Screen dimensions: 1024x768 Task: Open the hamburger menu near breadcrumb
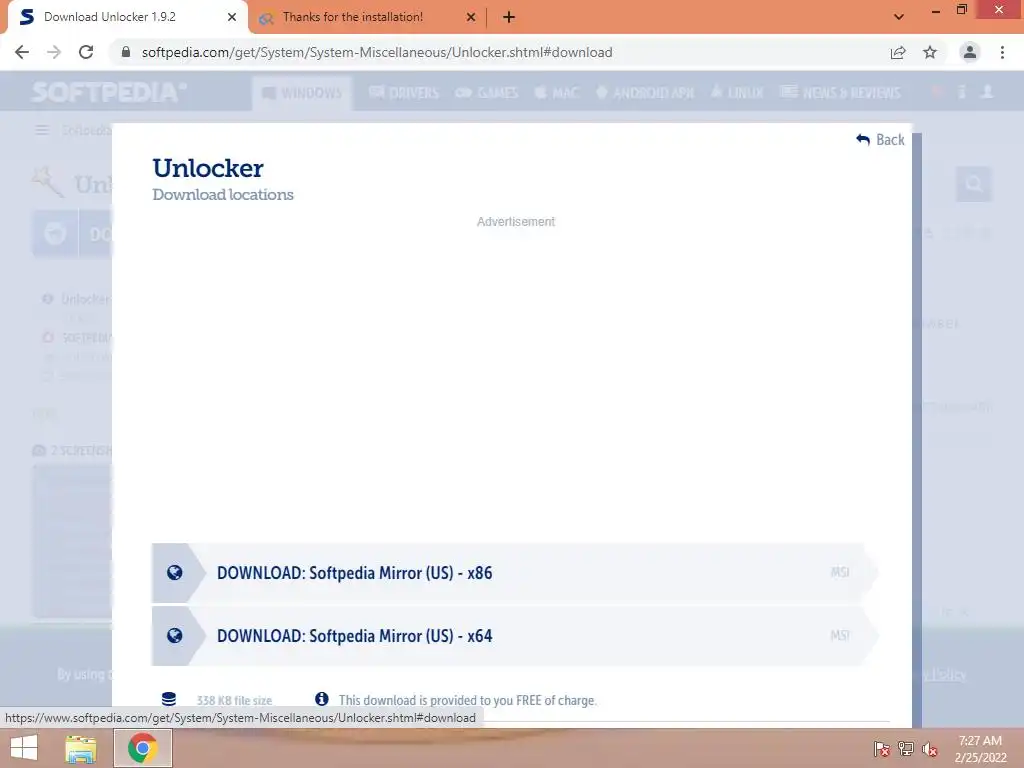pos(42,130)
